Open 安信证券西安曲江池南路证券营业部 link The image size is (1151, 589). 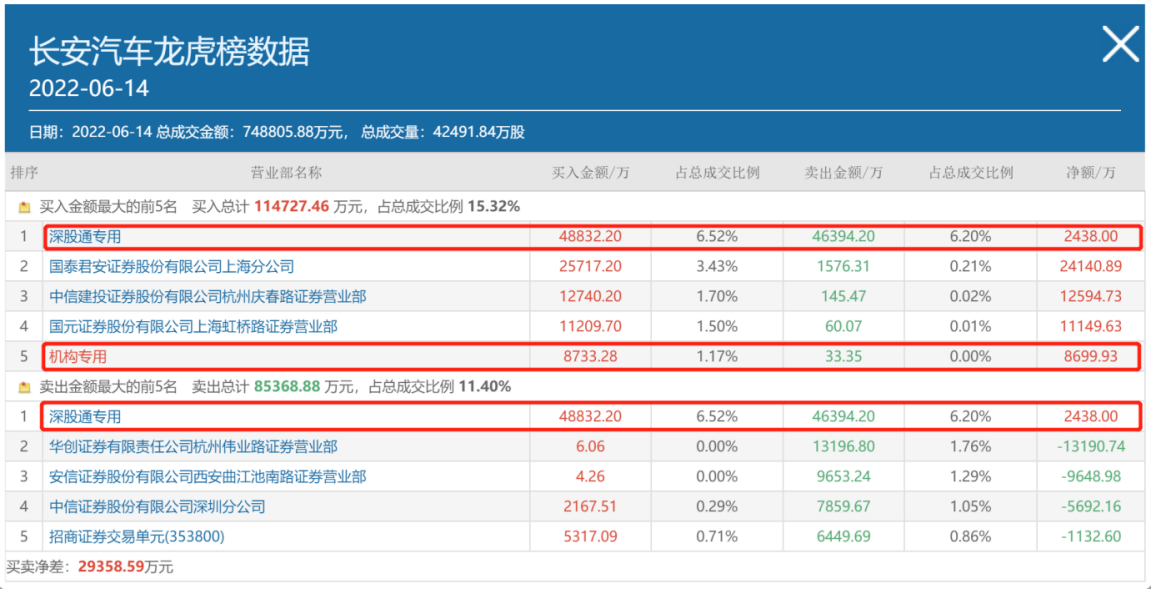point(208,477)
